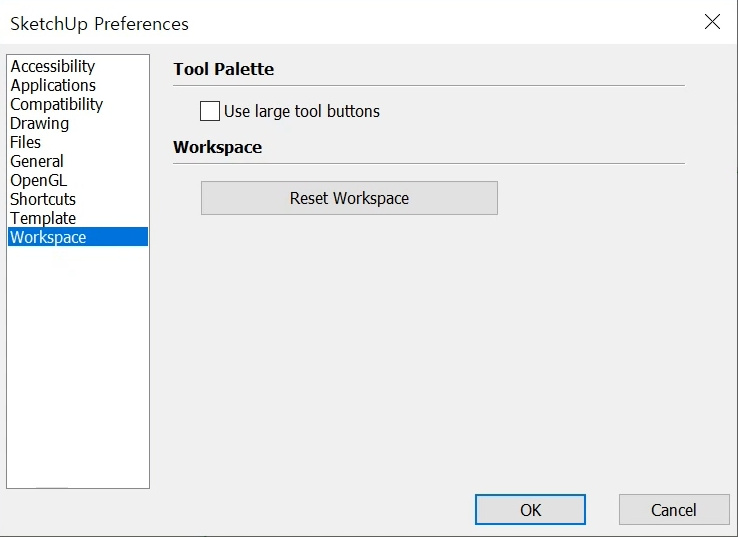
Task: Open the Drawing preferences category
Action: coord(78,123)
